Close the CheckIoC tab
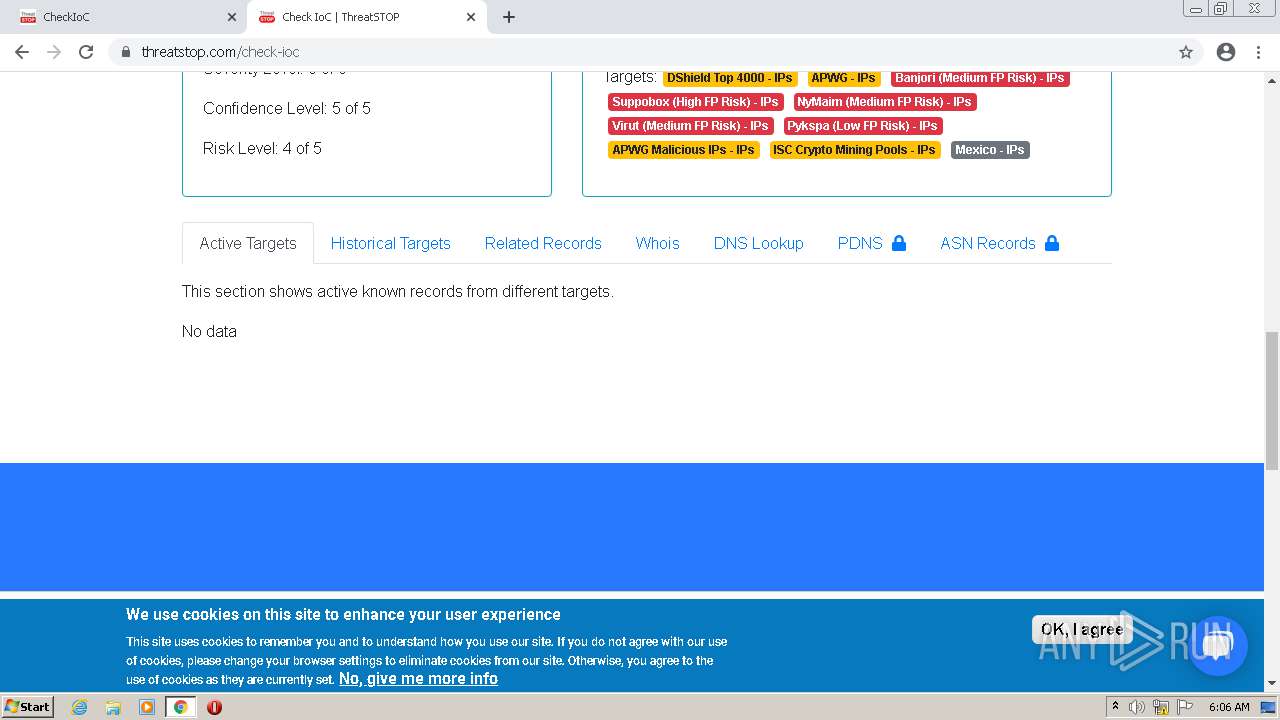 (232, 17)
